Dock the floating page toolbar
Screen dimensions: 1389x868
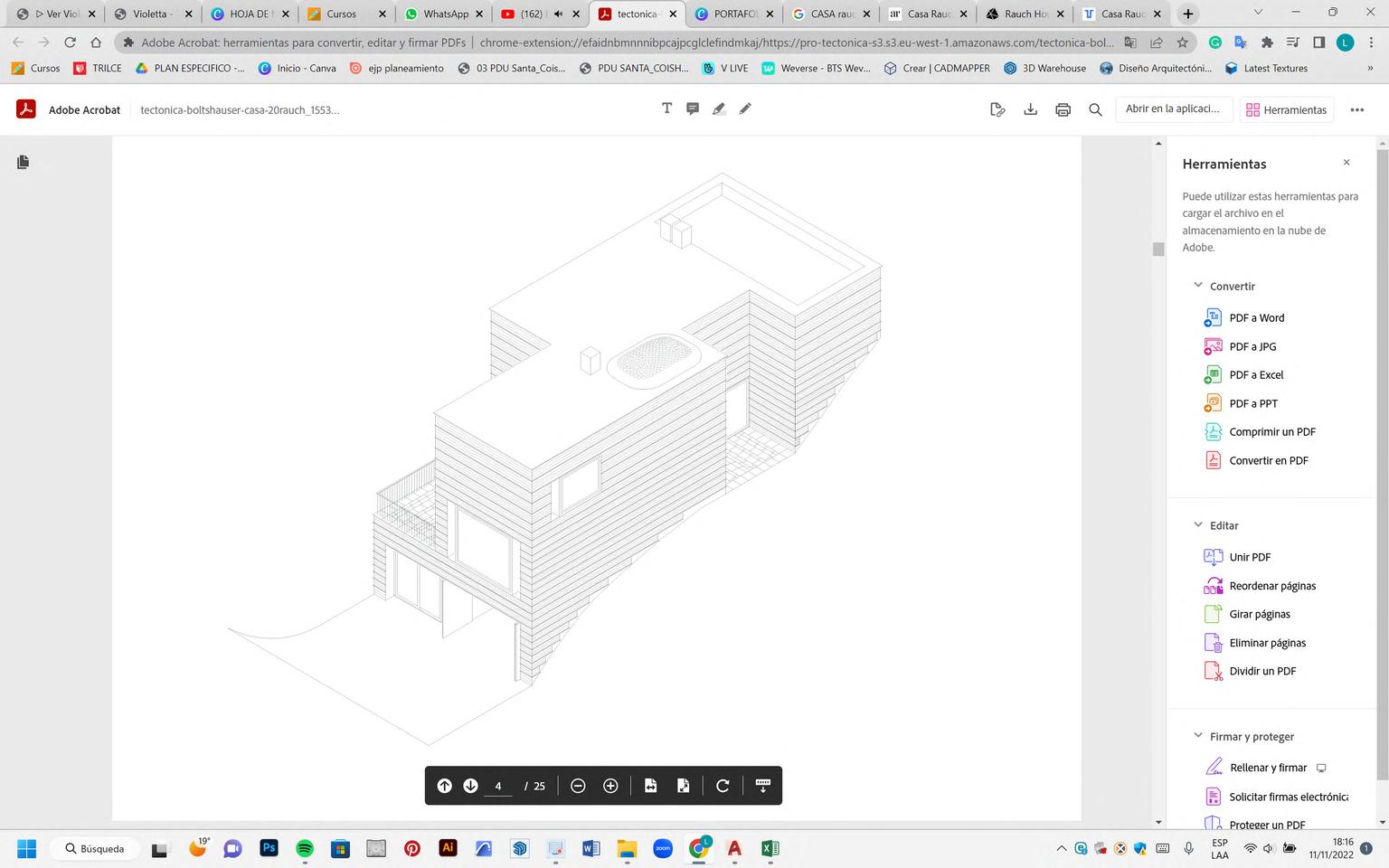point(762,786)
